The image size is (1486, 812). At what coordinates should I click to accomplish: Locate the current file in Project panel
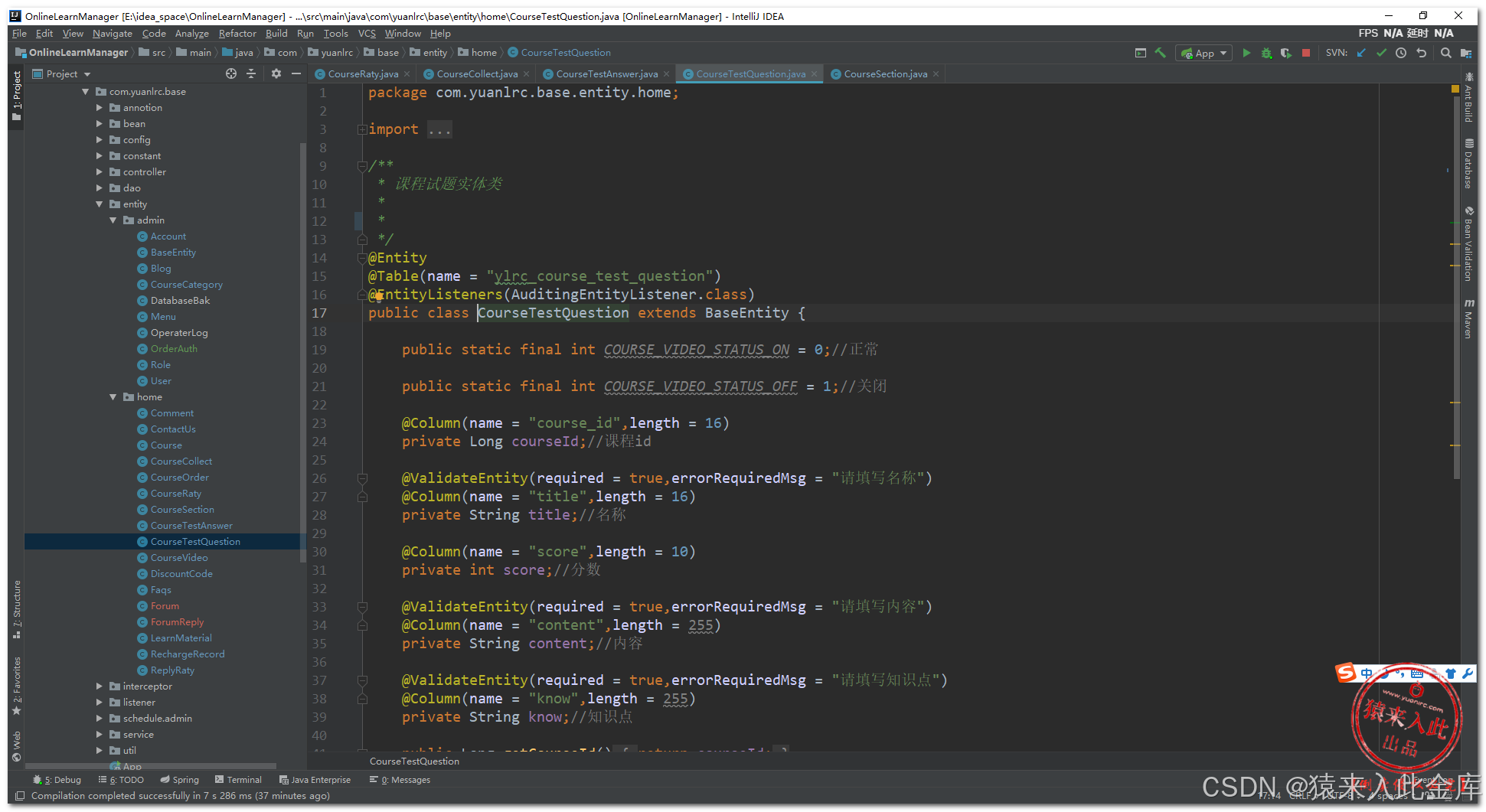[231, 73]
